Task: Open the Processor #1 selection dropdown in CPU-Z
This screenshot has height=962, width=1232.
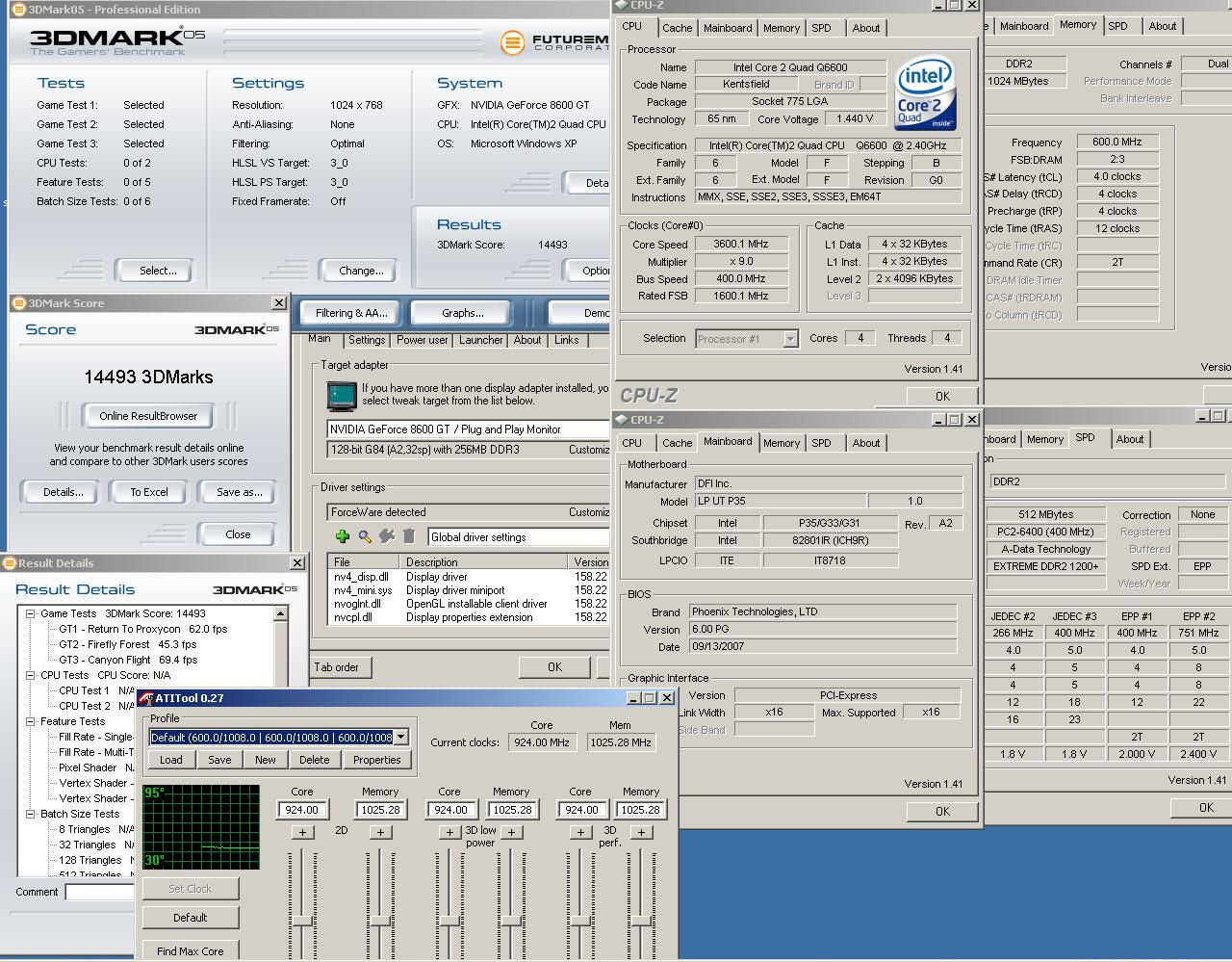Action: point(790,339)
